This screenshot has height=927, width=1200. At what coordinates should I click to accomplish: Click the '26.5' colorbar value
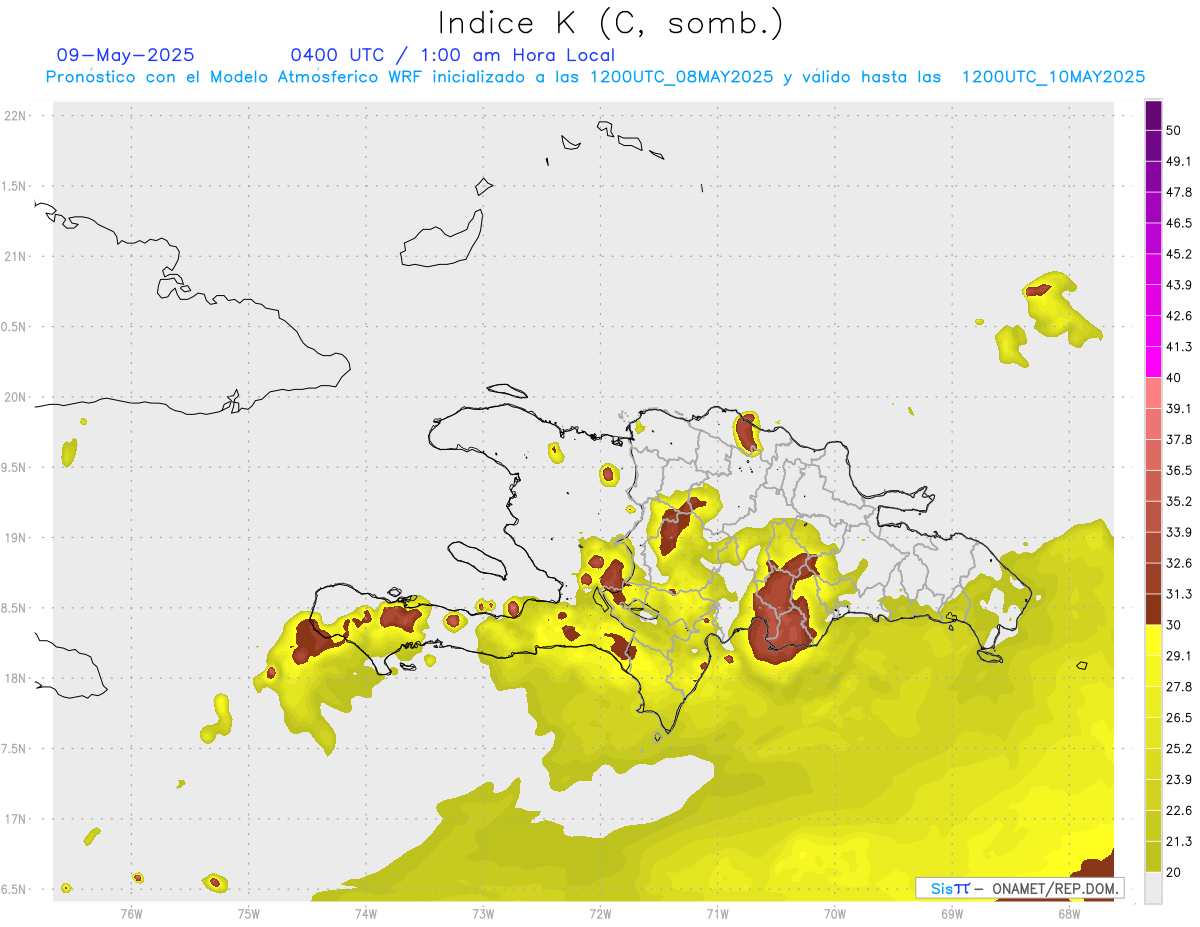click(x=1179, y=718)
